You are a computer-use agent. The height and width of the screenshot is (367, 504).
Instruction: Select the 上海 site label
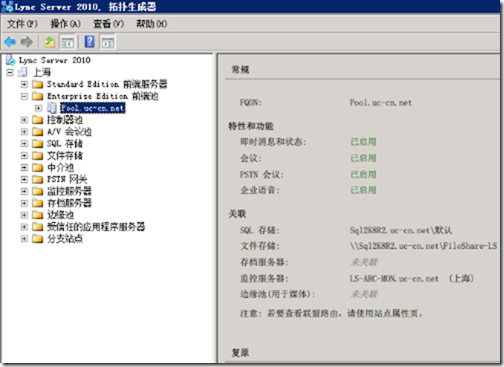click(x=42, y=72)
